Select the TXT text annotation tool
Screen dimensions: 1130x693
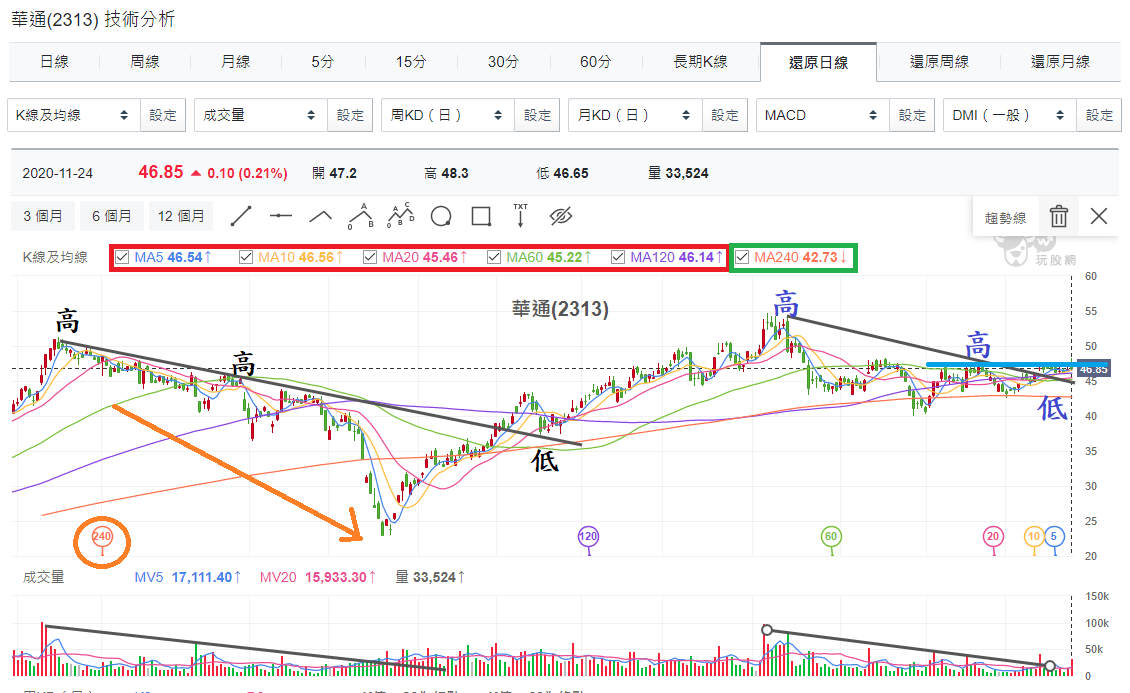tap(520, 215)
